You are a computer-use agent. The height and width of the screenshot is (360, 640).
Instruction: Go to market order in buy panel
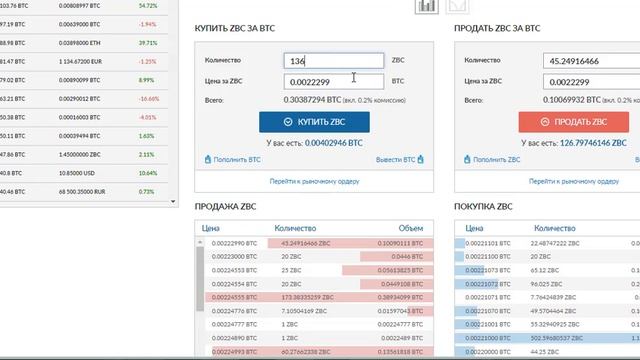tap(314, 181)
